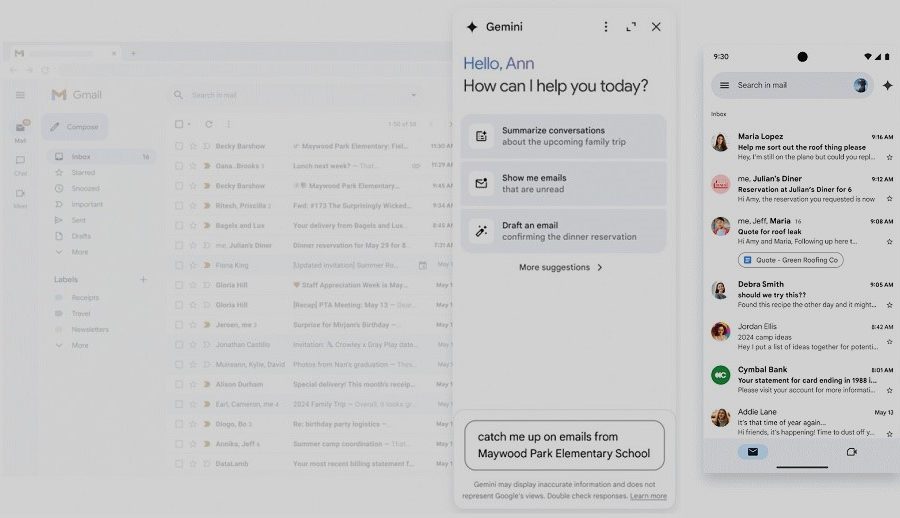Viewport: 900px width, 518px height.
Task: Click the refresh icon above the inbox
Action: tap(208, 124)
